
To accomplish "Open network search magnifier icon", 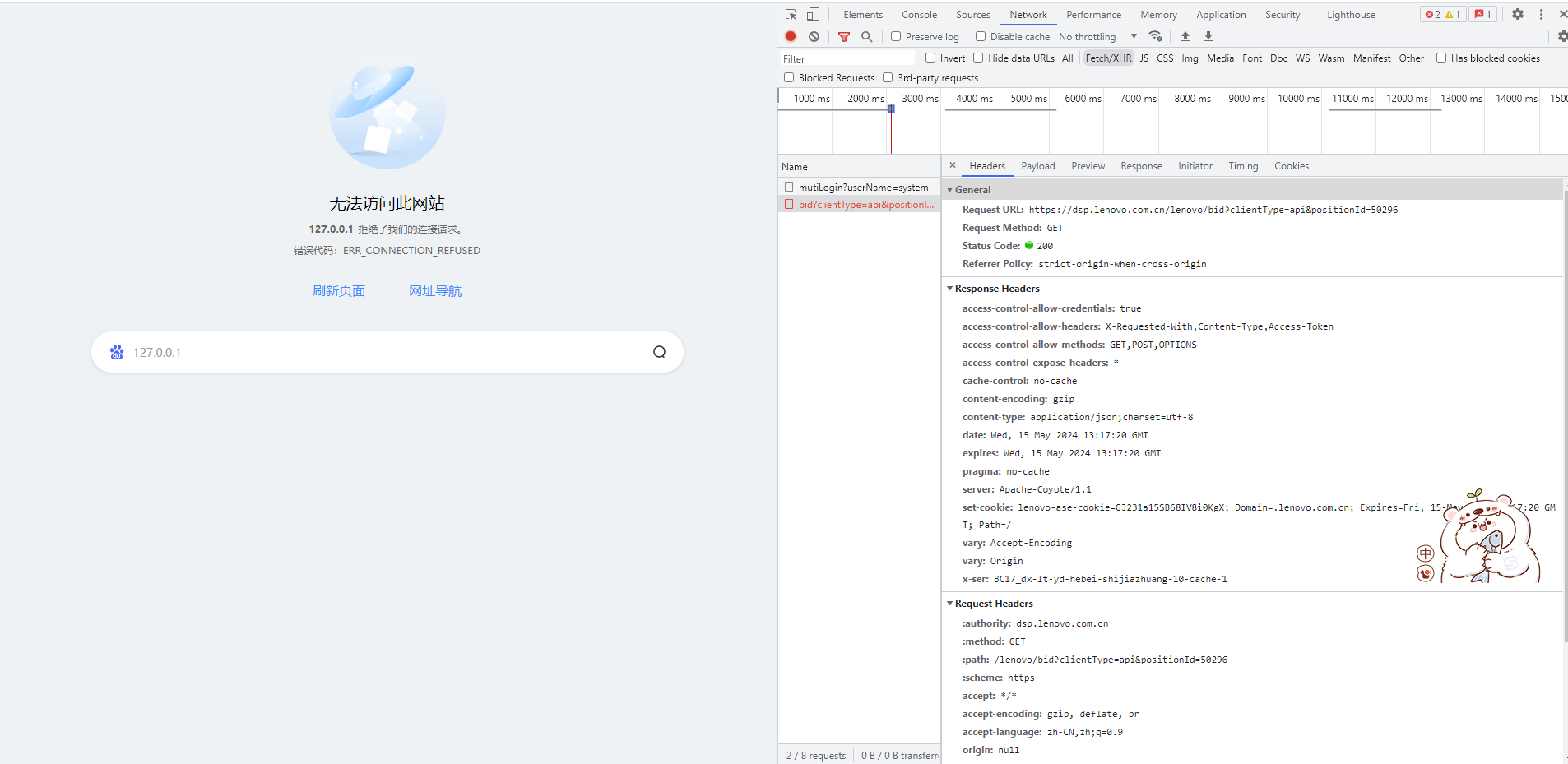I will [x=866, y=36].
